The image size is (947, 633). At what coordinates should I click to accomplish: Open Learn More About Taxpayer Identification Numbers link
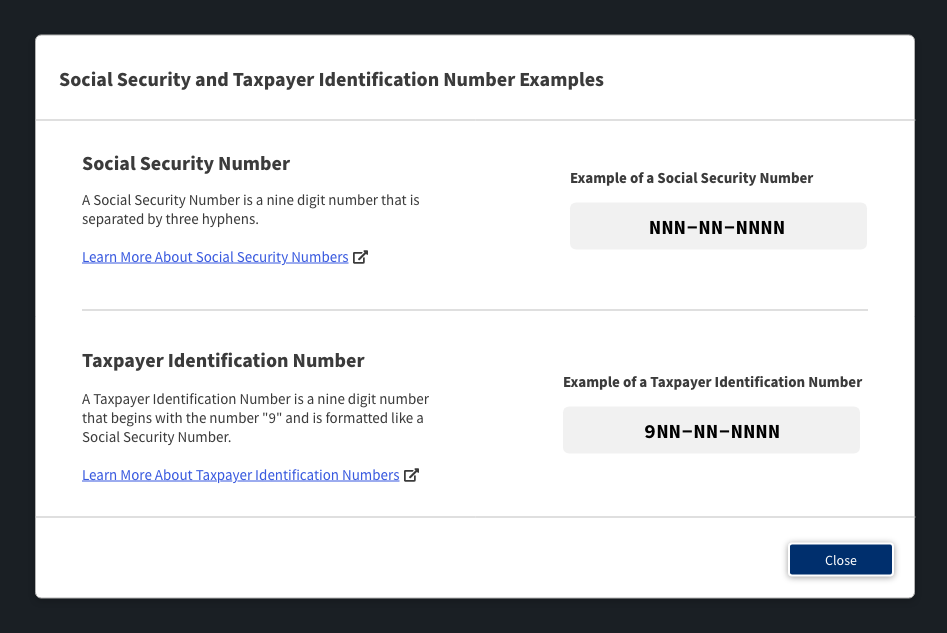[x=240, y=475]
